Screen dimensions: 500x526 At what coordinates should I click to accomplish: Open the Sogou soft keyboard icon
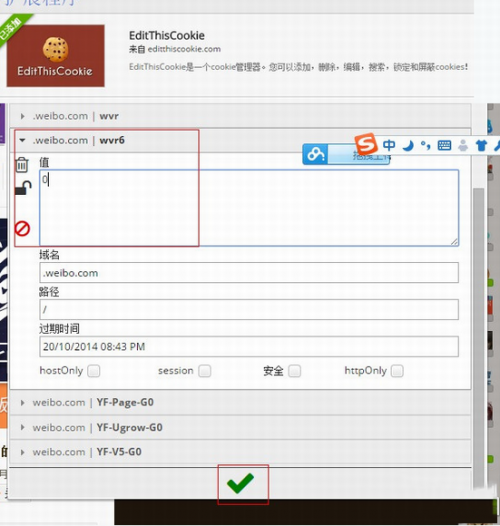[444, 145]
